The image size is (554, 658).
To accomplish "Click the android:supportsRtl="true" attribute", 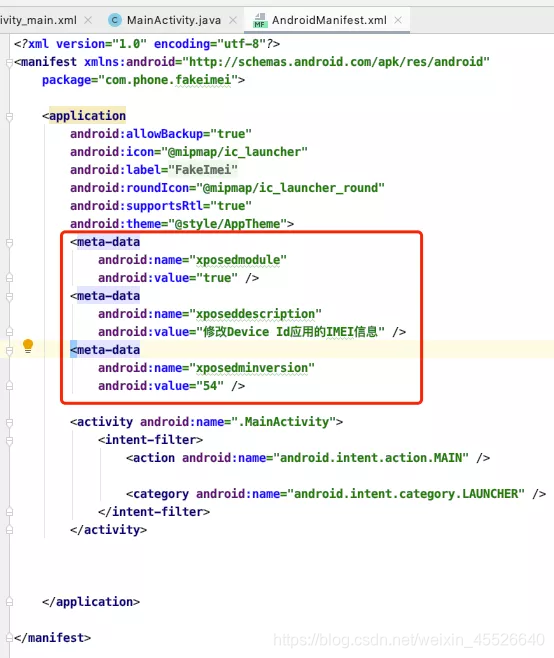I will coord(161,206).
